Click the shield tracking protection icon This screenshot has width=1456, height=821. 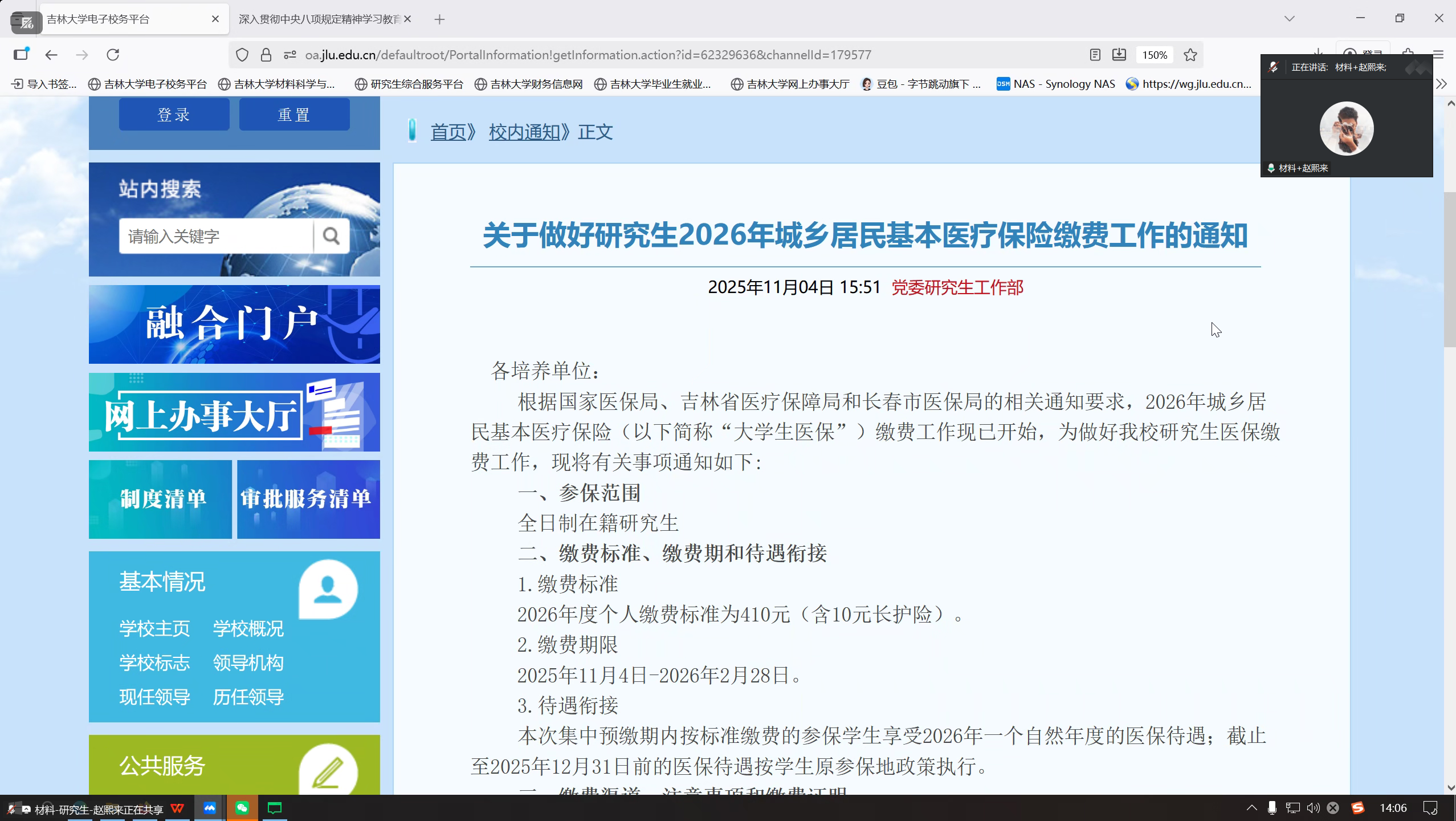(x=242, y=55)
